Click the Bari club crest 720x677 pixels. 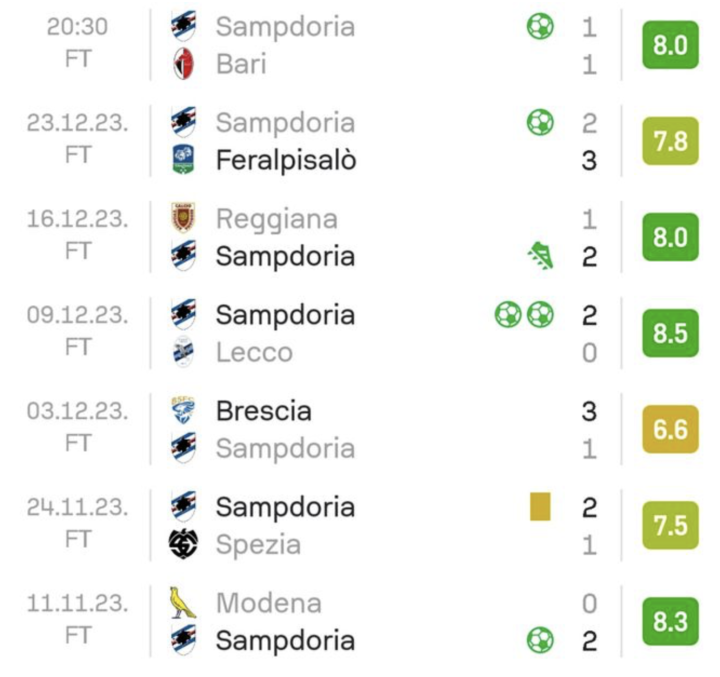tap(183, 64)
